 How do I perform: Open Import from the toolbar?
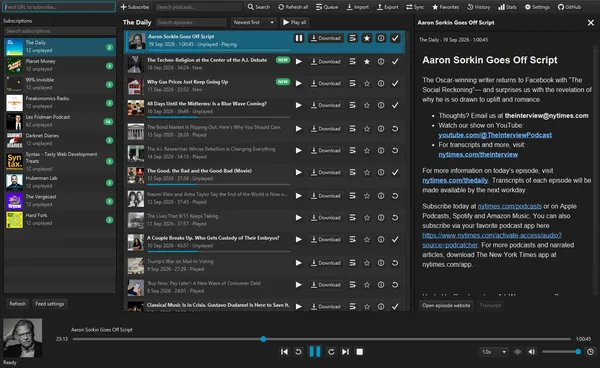click(357, 7)
